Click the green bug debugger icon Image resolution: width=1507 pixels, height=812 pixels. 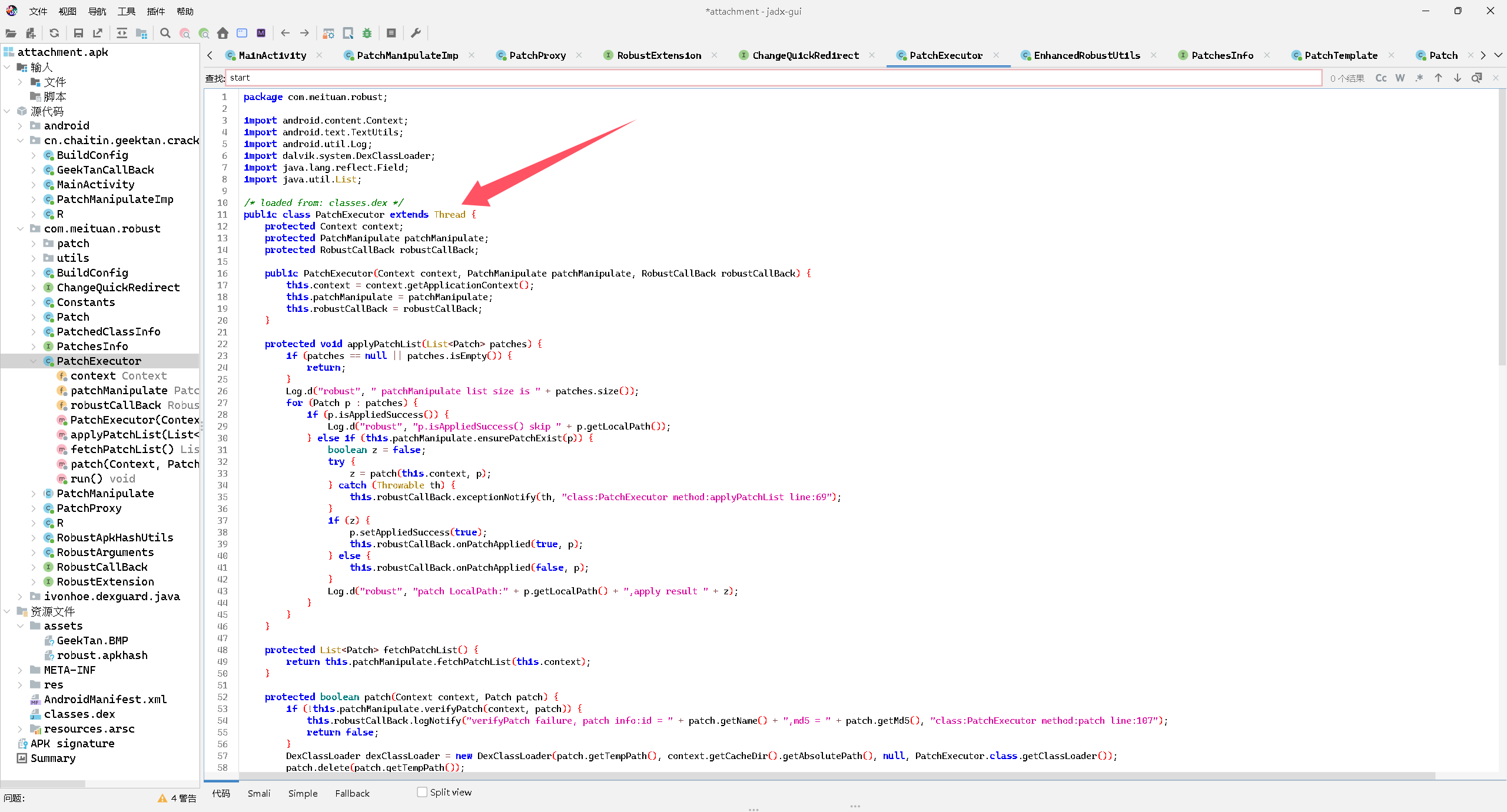pyautogui.click(x=367, y=34)
